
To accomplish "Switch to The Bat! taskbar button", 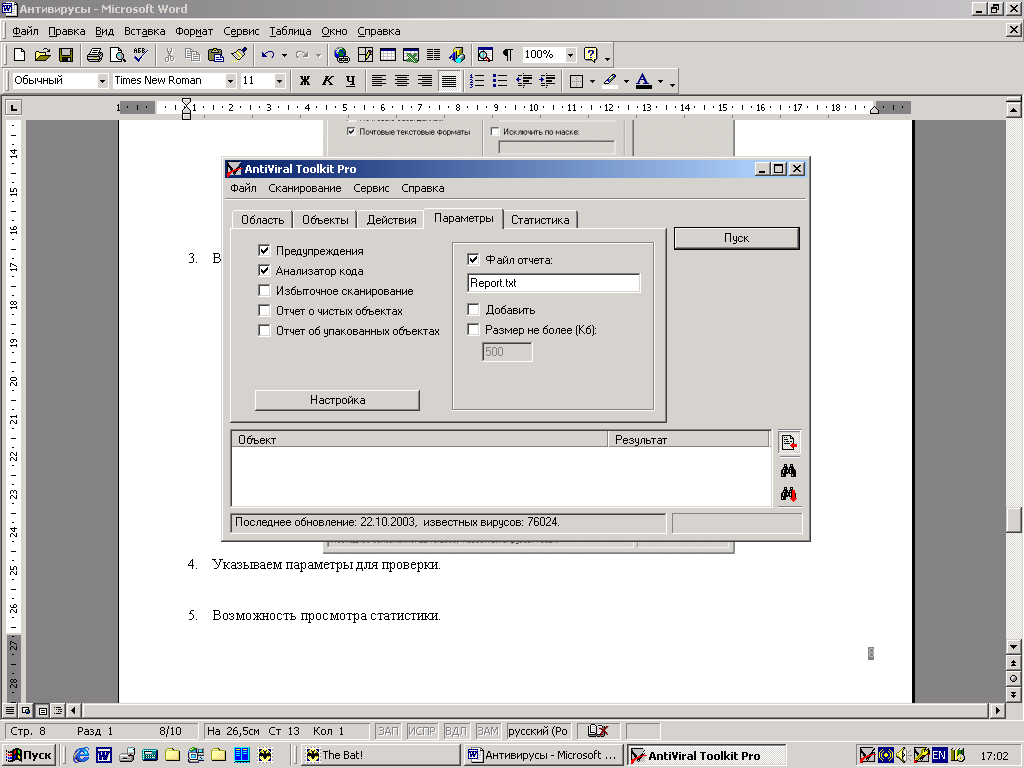I will tap(381, 755).
